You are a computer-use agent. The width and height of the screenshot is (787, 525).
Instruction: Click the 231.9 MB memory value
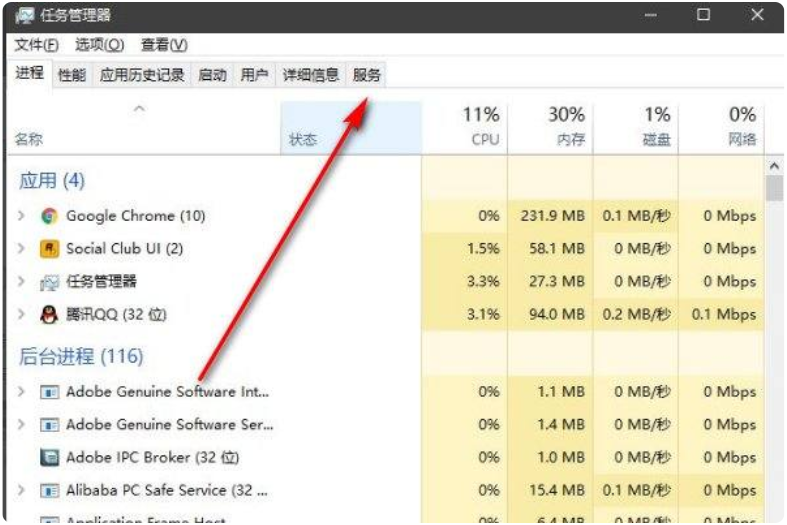[553, 216]
